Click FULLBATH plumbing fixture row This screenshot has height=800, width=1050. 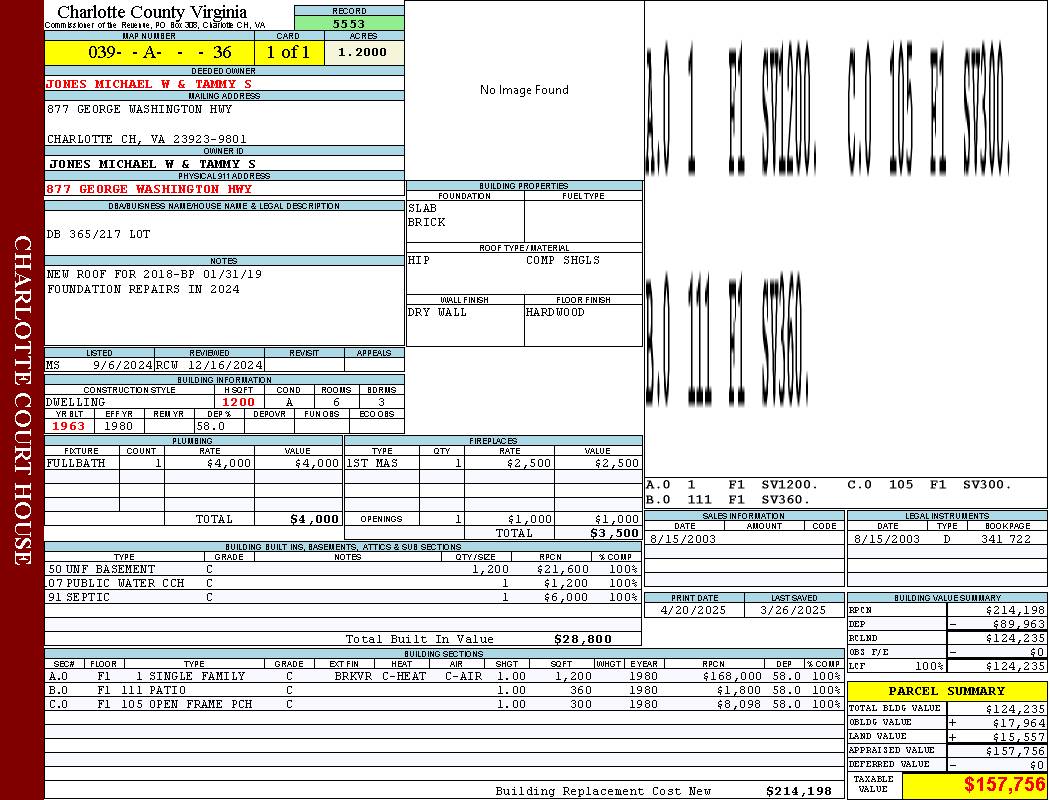(194, 463)
